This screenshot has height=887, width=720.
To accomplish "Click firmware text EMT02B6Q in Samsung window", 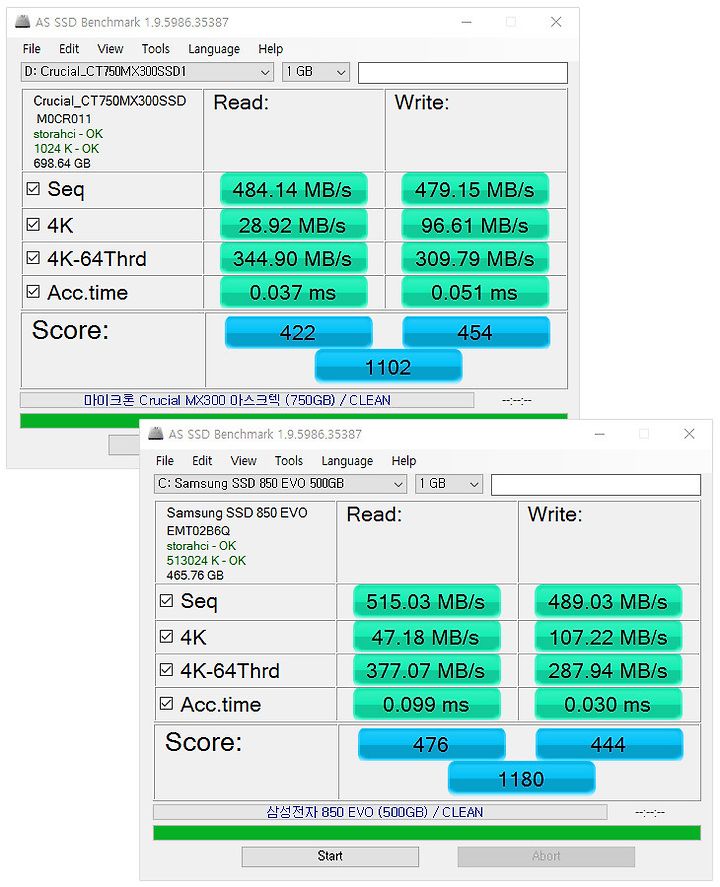I will click(x=198, y=531).
